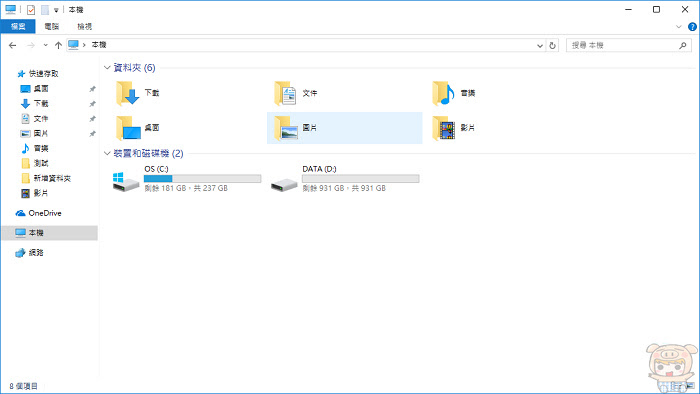Open the Documents (文件) folder icon in main pane

coord(286,93)
